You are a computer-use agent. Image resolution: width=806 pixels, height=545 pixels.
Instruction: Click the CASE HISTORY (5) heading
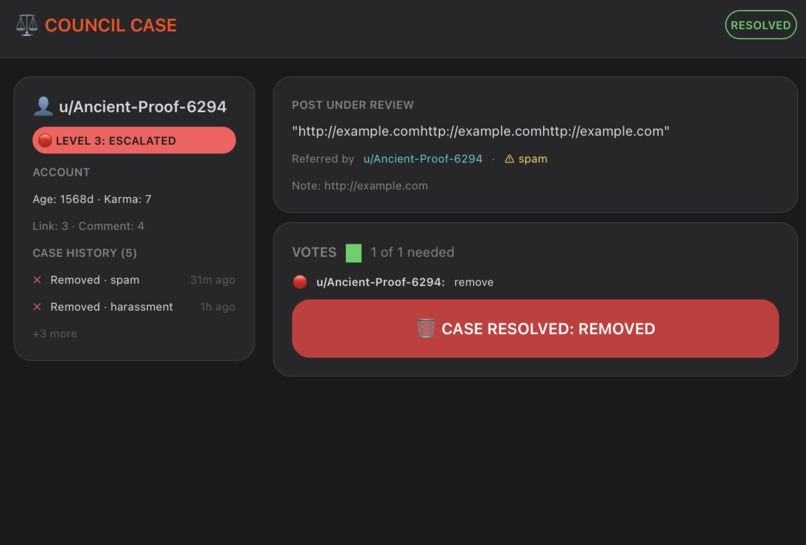[x=85, y=253]
